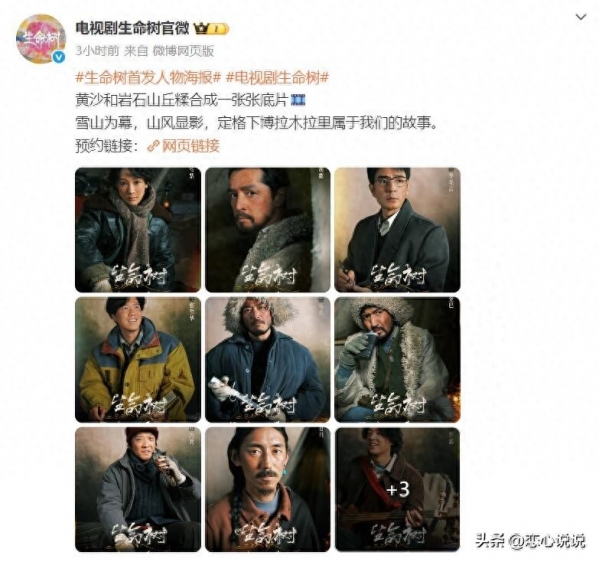Open hashtag #电视剧生命树#
This screenshot has height=562, width=600.
tap(277, 78)
